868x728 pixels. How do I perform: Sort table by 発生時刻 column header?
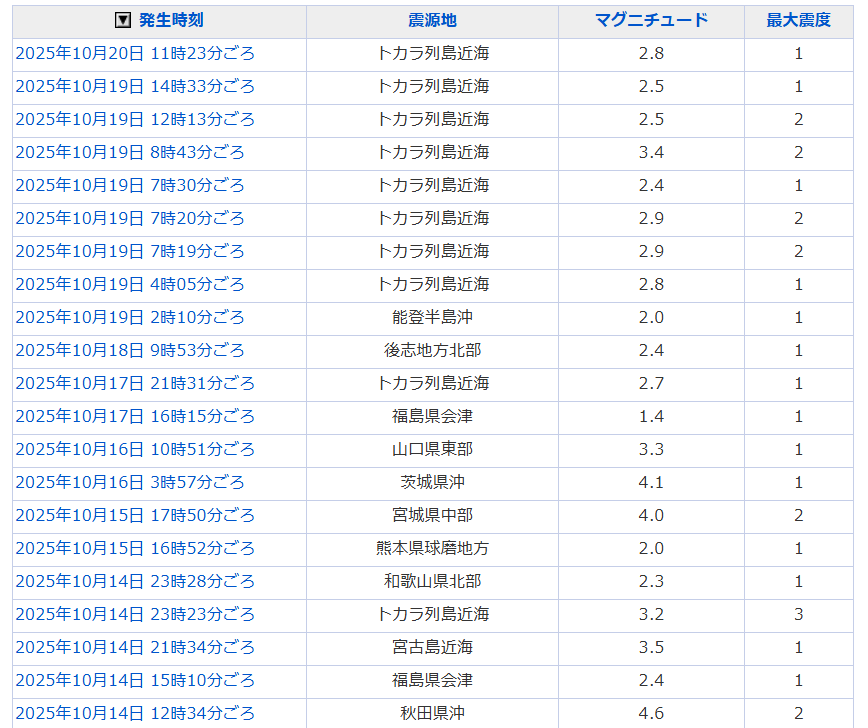coord(171,20)
